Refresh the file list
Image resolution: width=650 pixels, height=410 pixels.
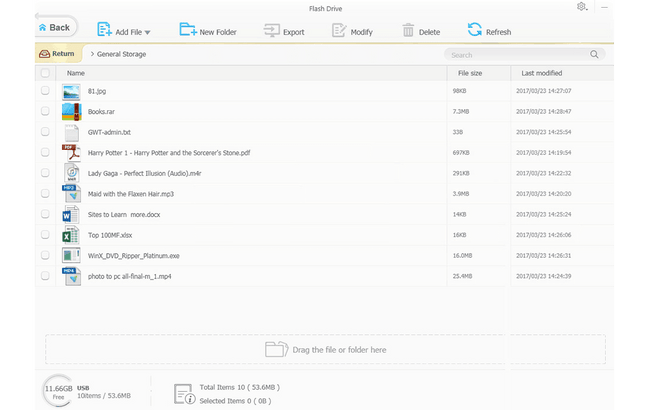coord(474,30)
